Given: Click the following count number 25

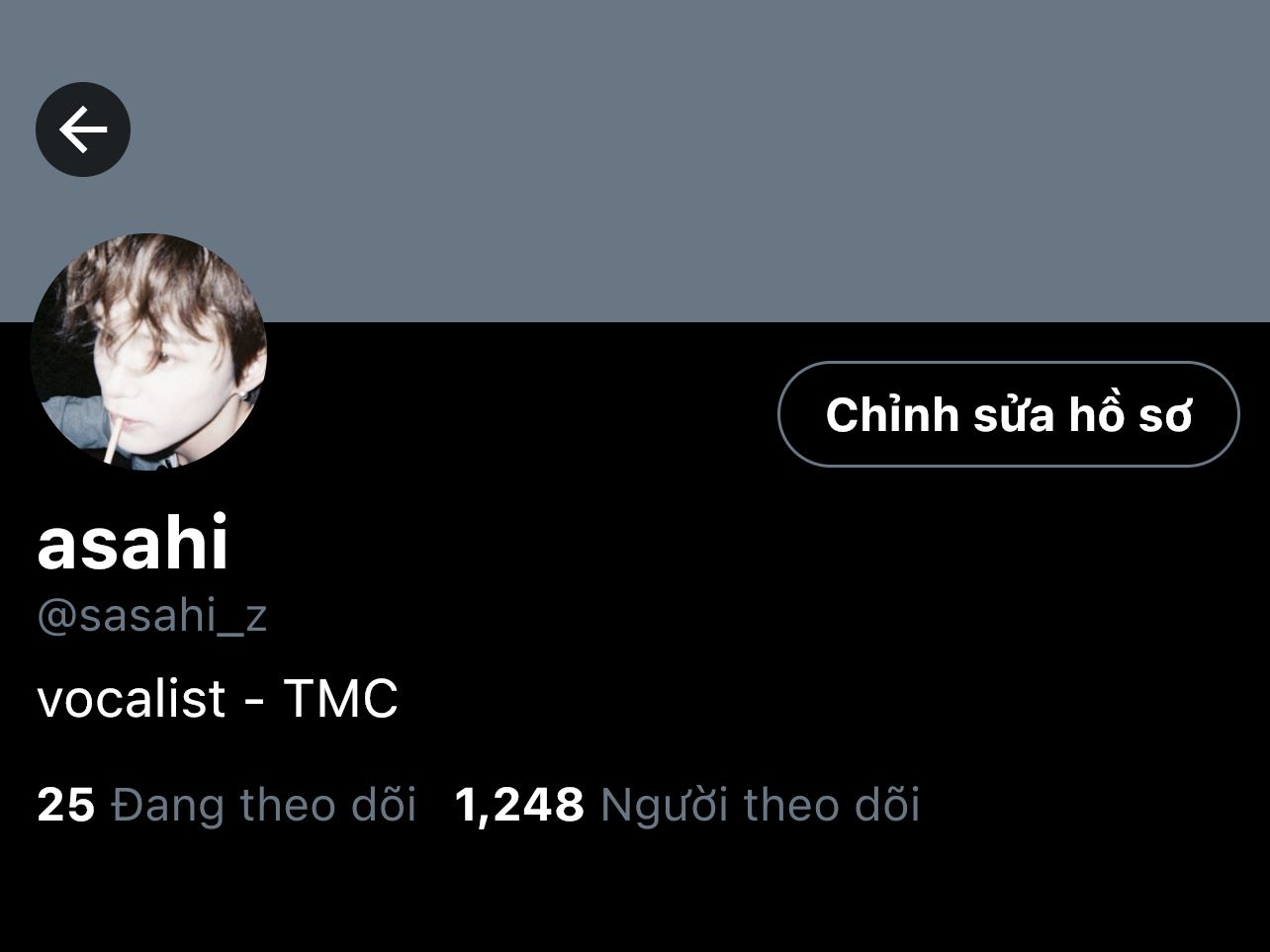Looking at the screenshot, I should click(x=65, y=805).
